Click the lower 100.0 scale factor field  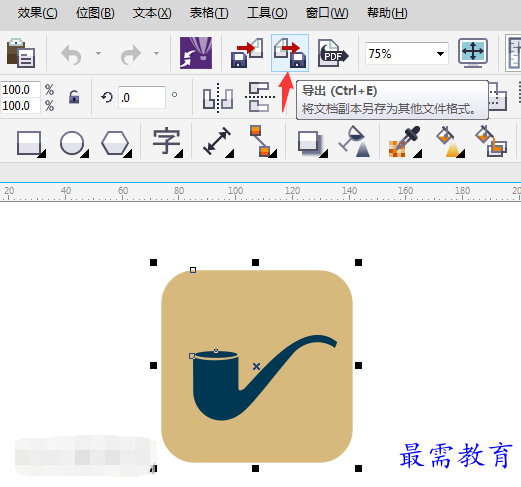click(x=20, y=106)
